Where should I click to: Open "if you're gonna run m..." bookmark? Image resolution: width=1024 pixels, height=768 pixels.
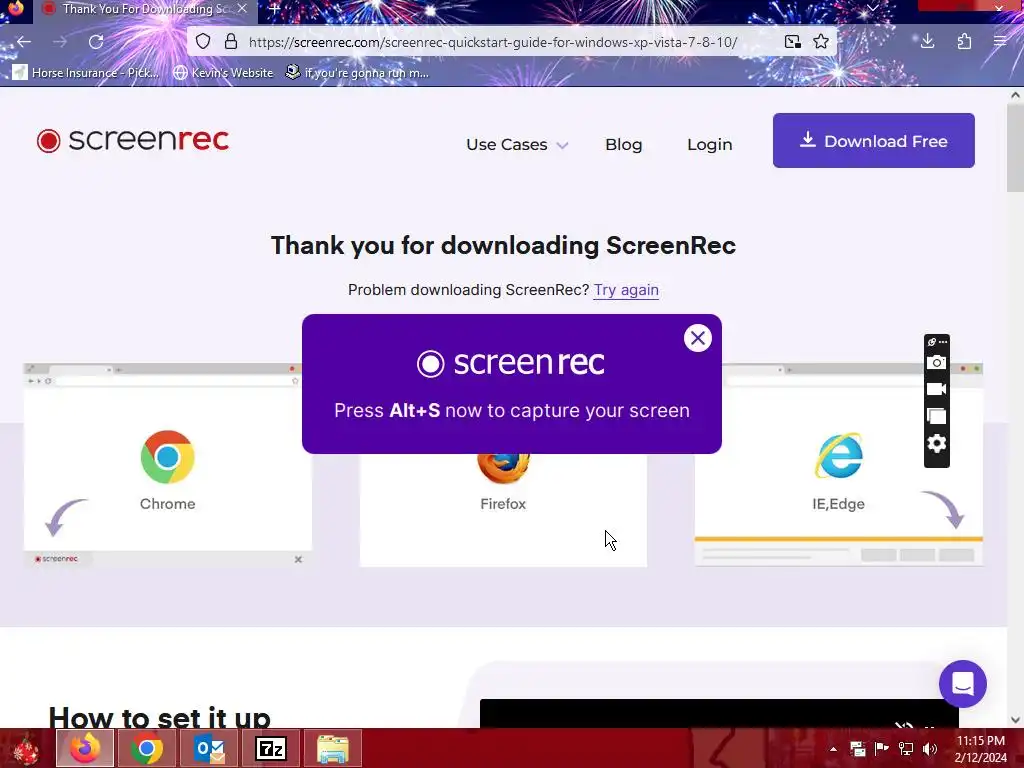357,72
